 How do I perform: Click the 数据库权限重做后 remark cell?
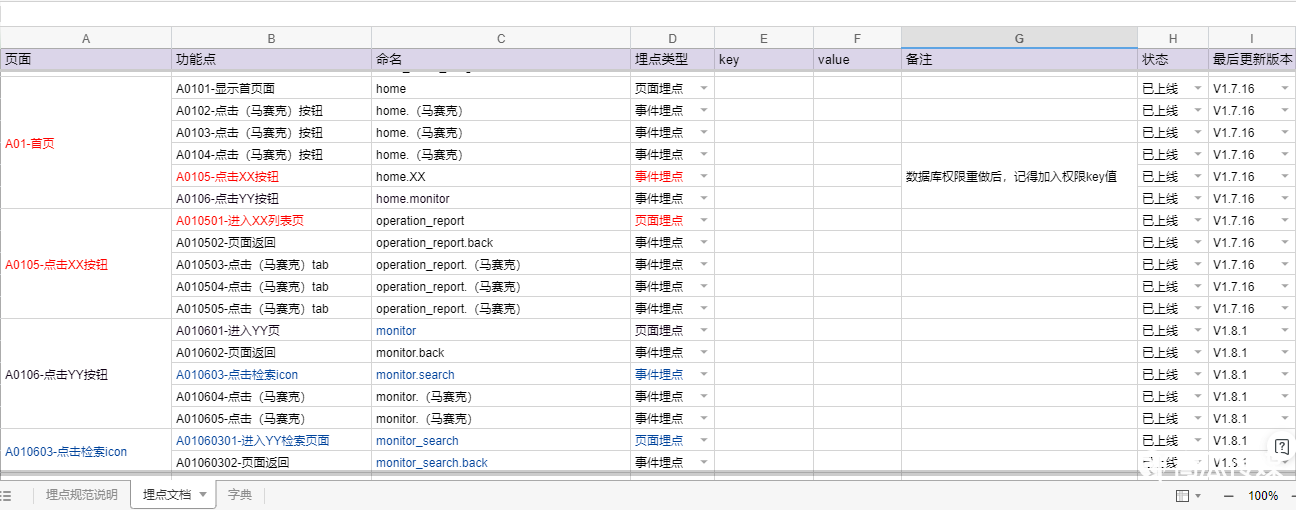point(1010,177)
